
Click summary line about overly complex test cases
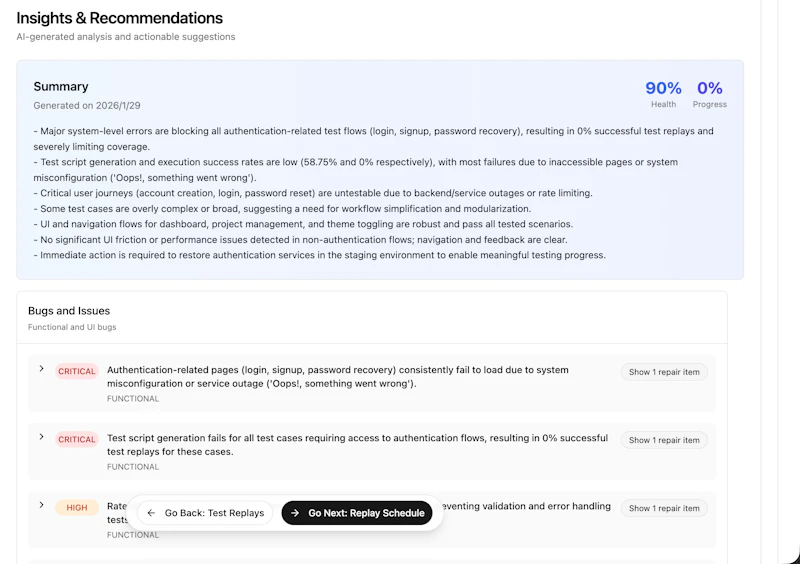282,209
